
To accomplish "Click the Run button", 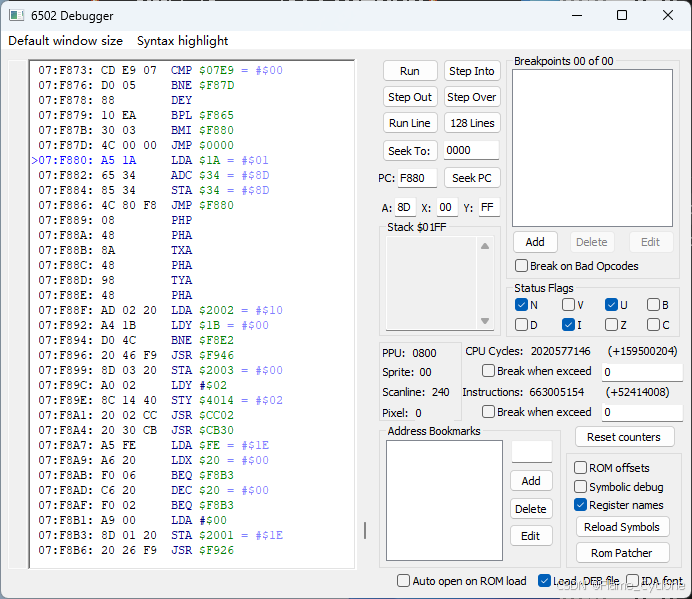I will click(x=410, y=71).
